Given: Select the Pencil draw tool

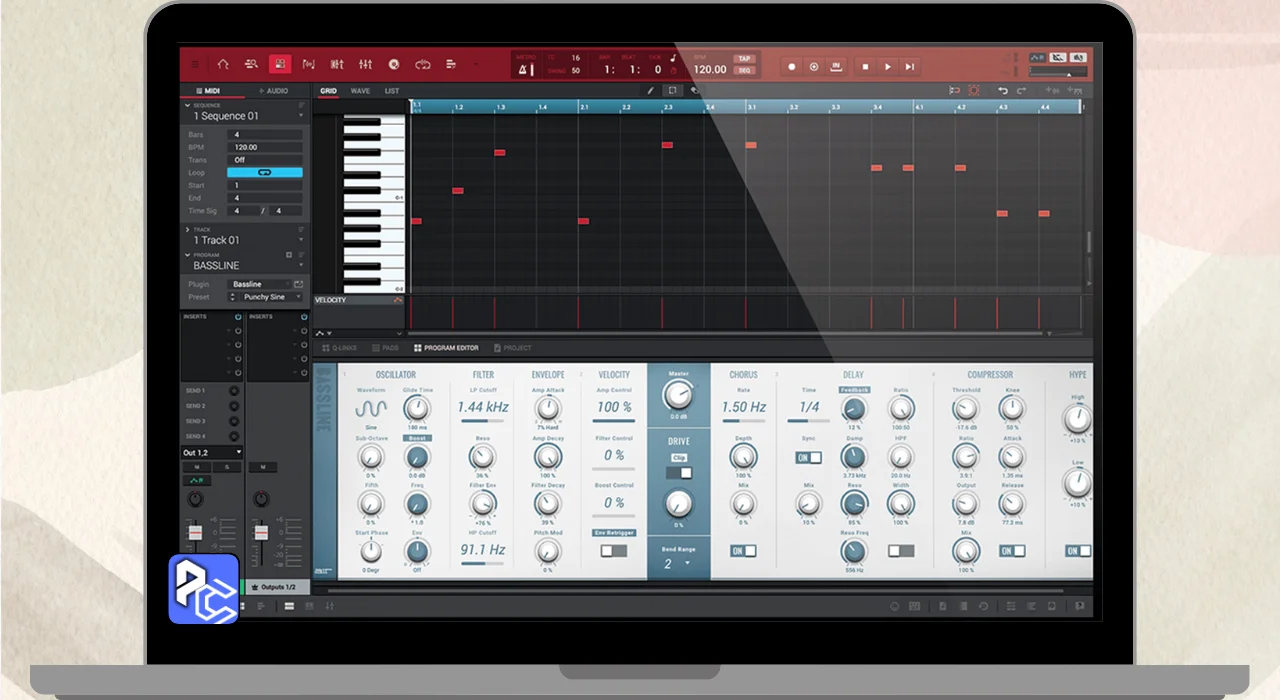Looking at the screenshot, I should click(650, 91).
